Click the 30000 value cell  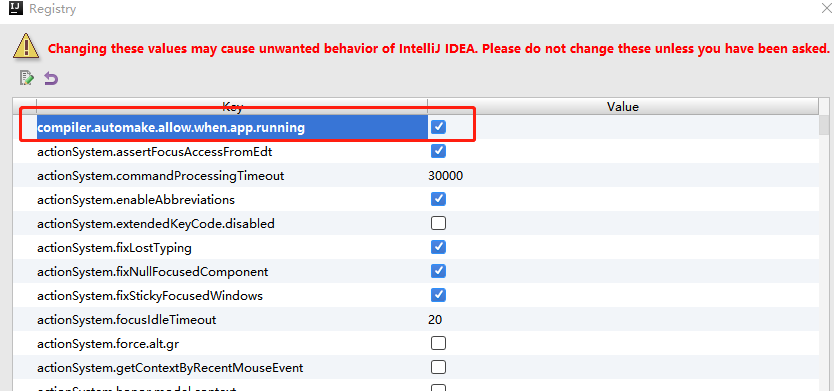(x=445, y=176)
